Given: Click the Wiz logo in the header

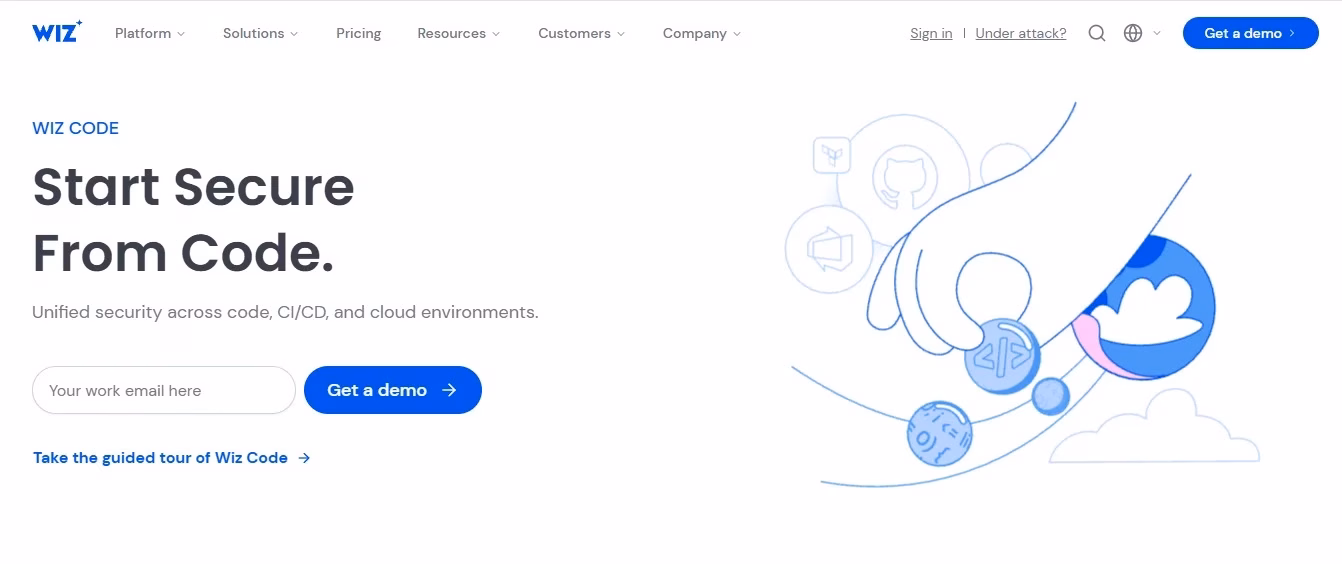Looking at the screenshot, I should coord(57,32).
